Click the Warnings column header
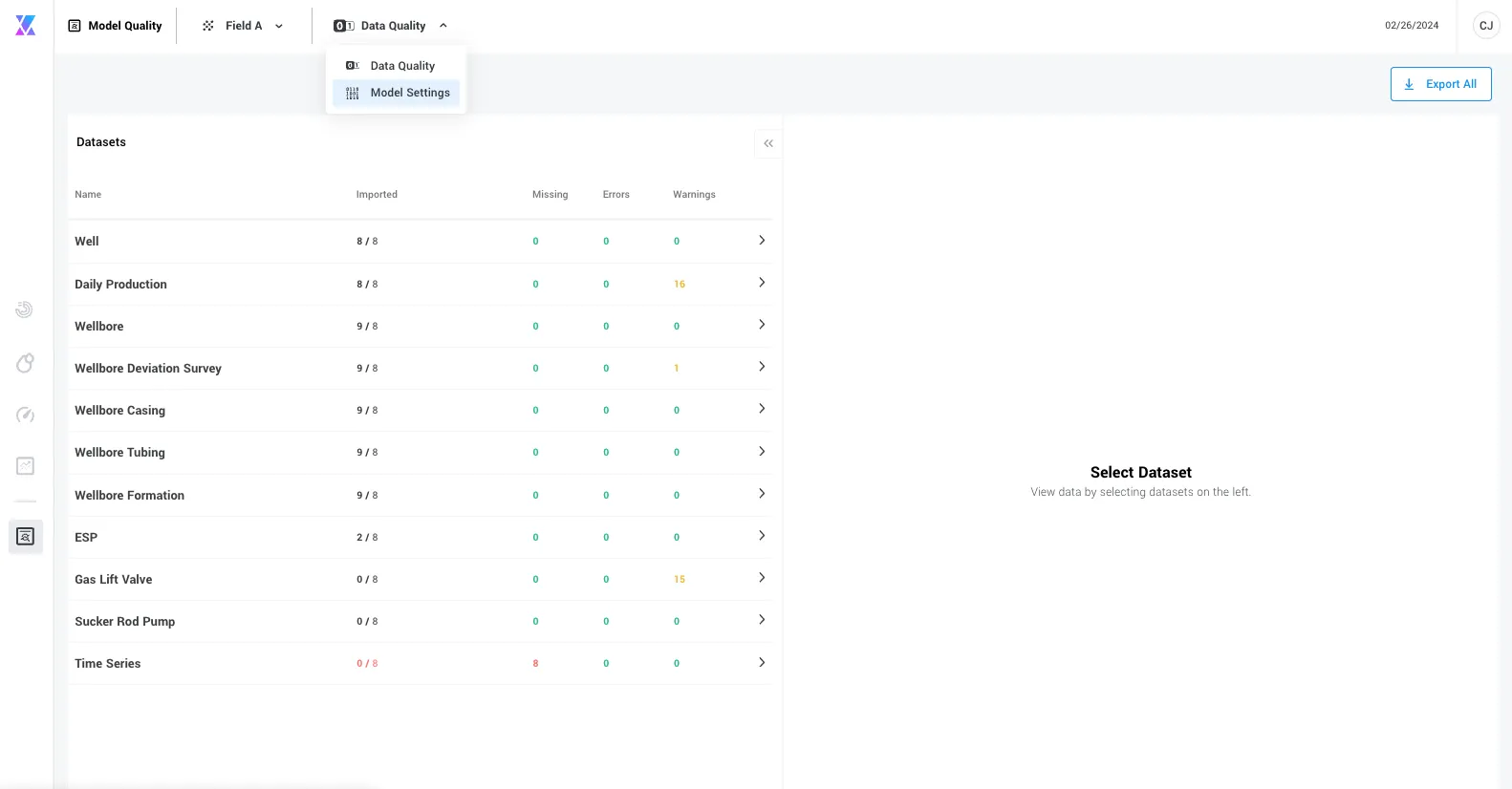Image resolution: width=1512 pixels, height=789 pixels. coord(694,195)
